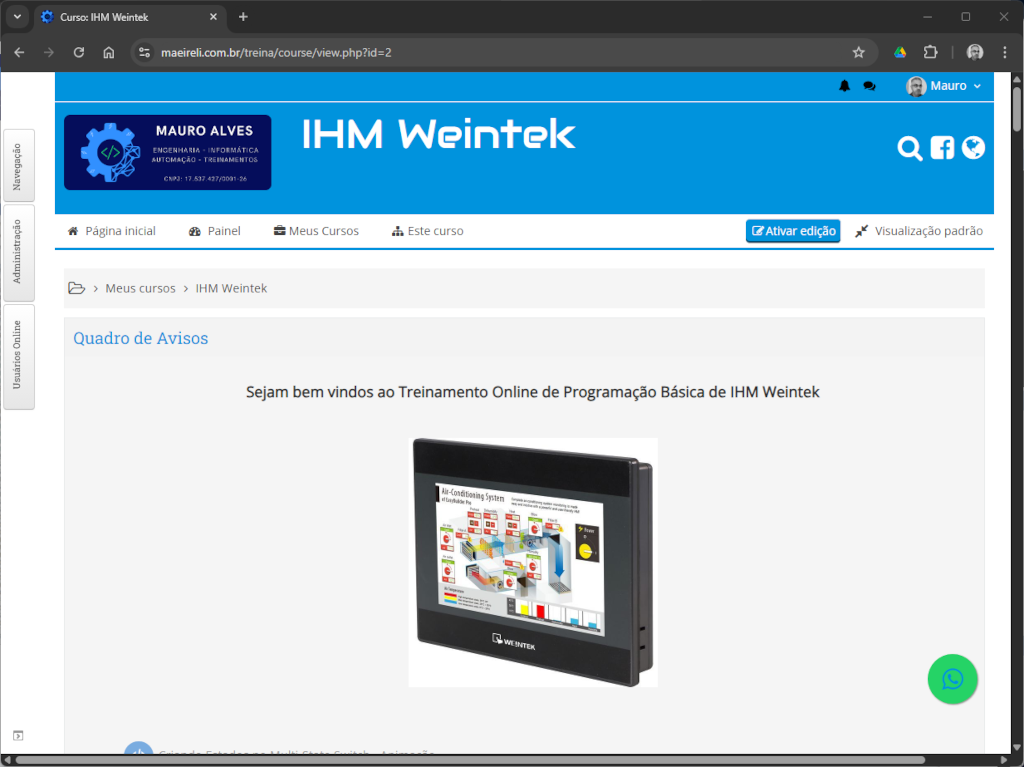Open the Quadro de Avisos heading link

(140, 338)
